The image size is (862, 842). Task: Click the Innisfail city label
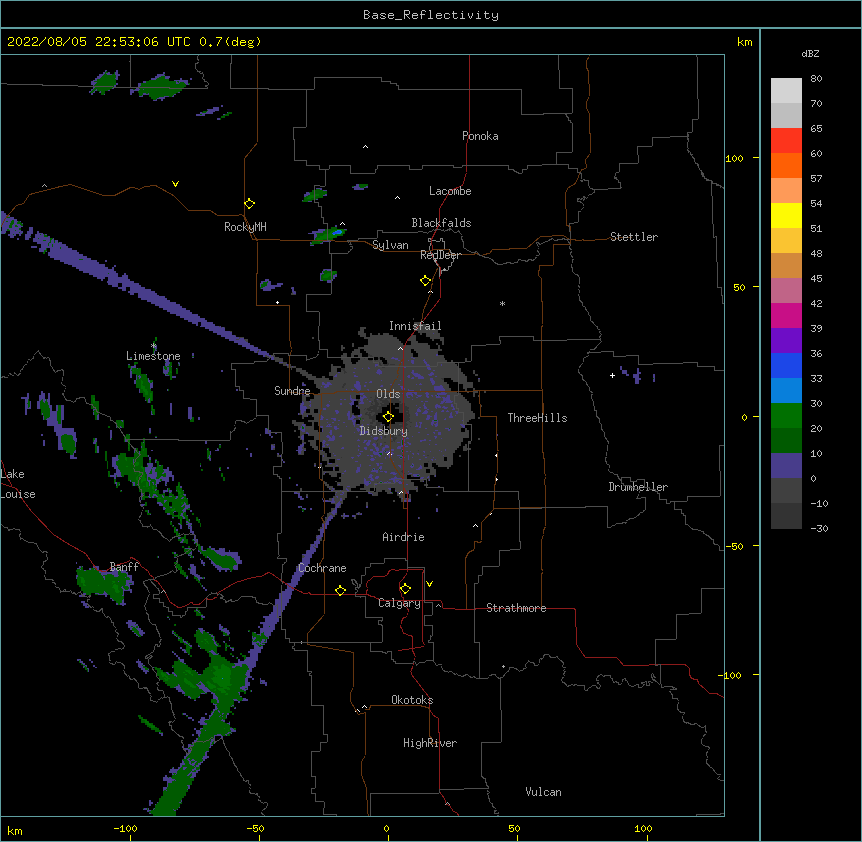tap(415, 326)
